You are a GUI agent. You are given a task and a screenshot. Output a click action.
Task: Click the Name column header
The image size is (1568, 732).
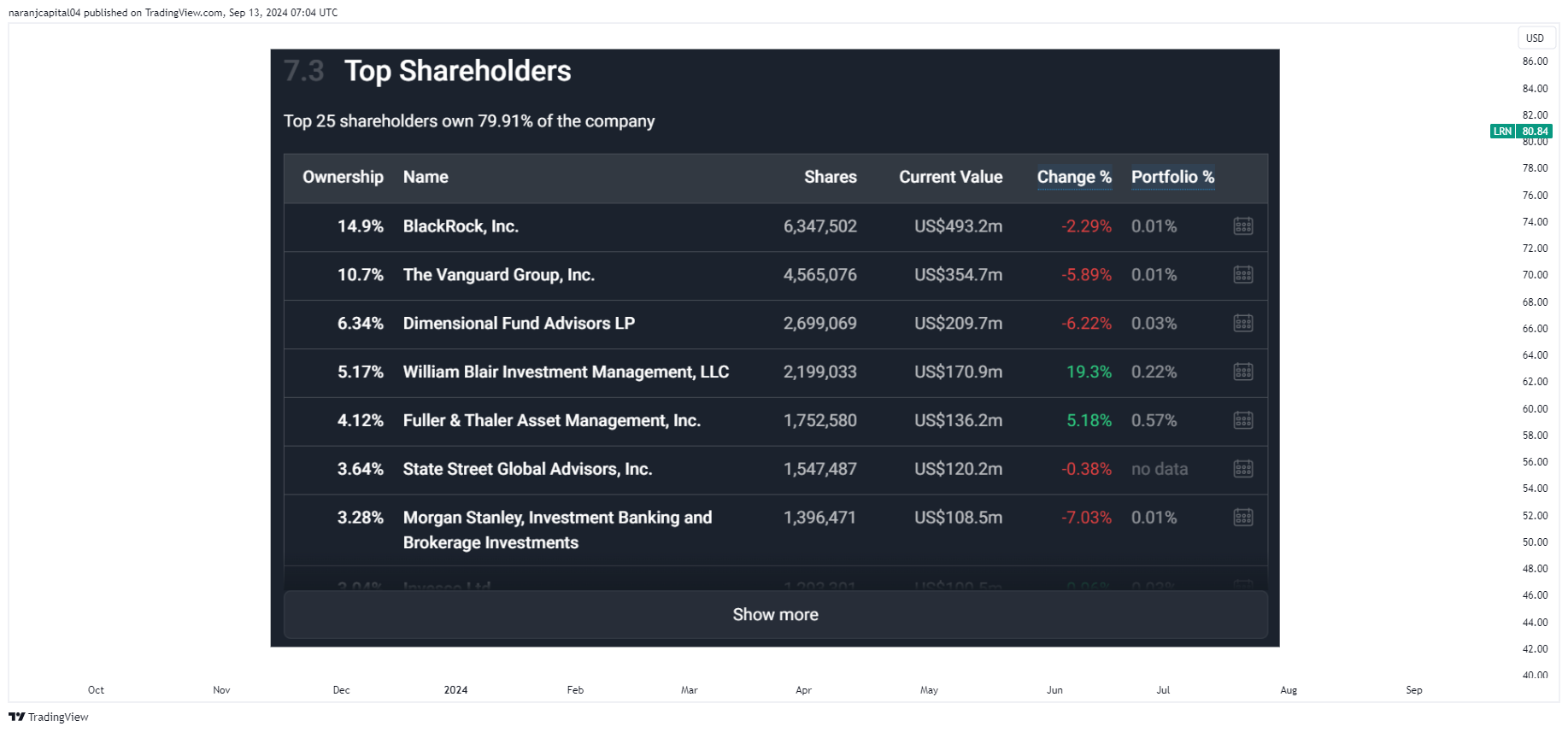(426, 177)
